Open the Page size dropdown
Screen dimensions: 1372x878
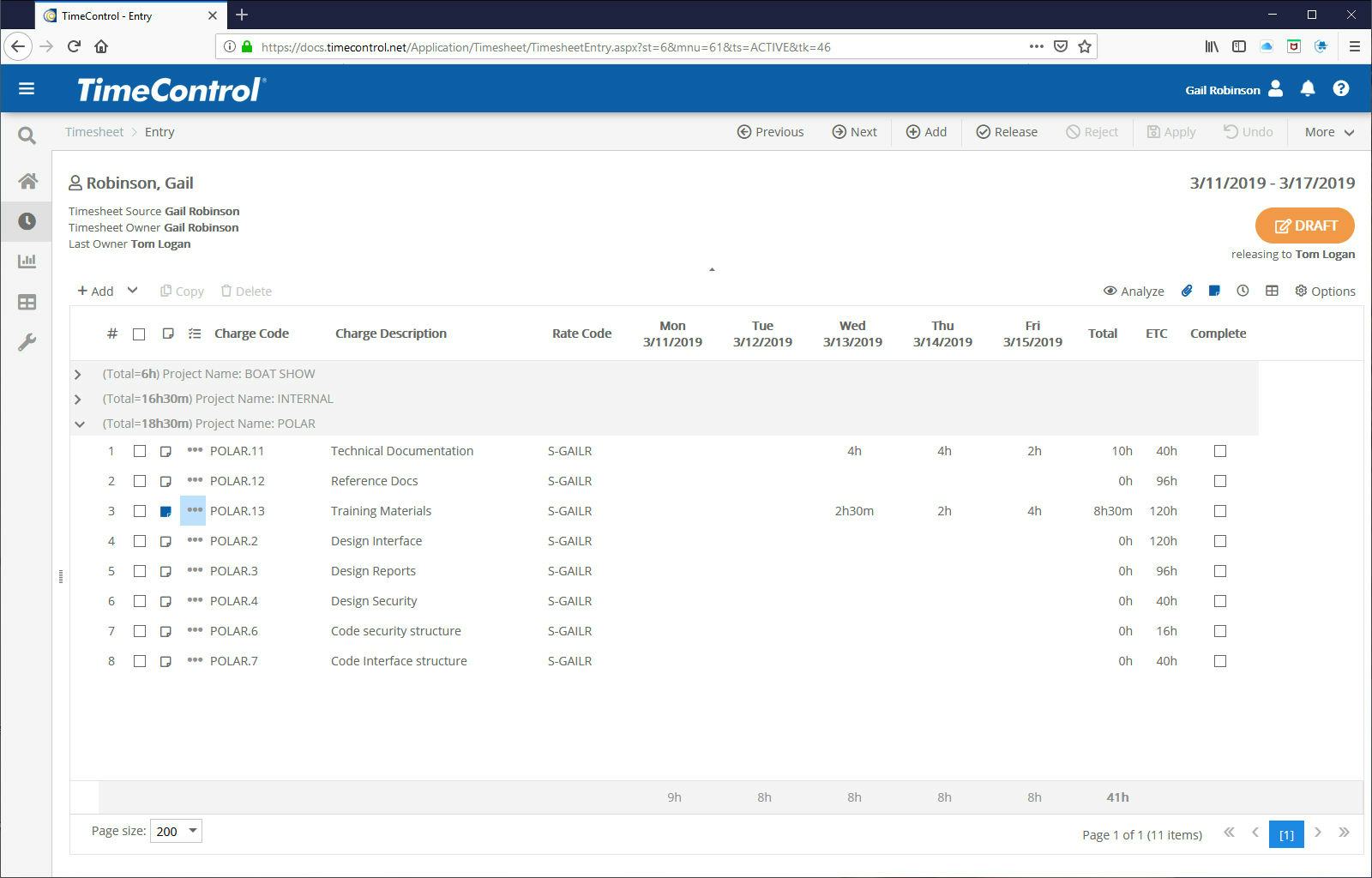(176, 831)
